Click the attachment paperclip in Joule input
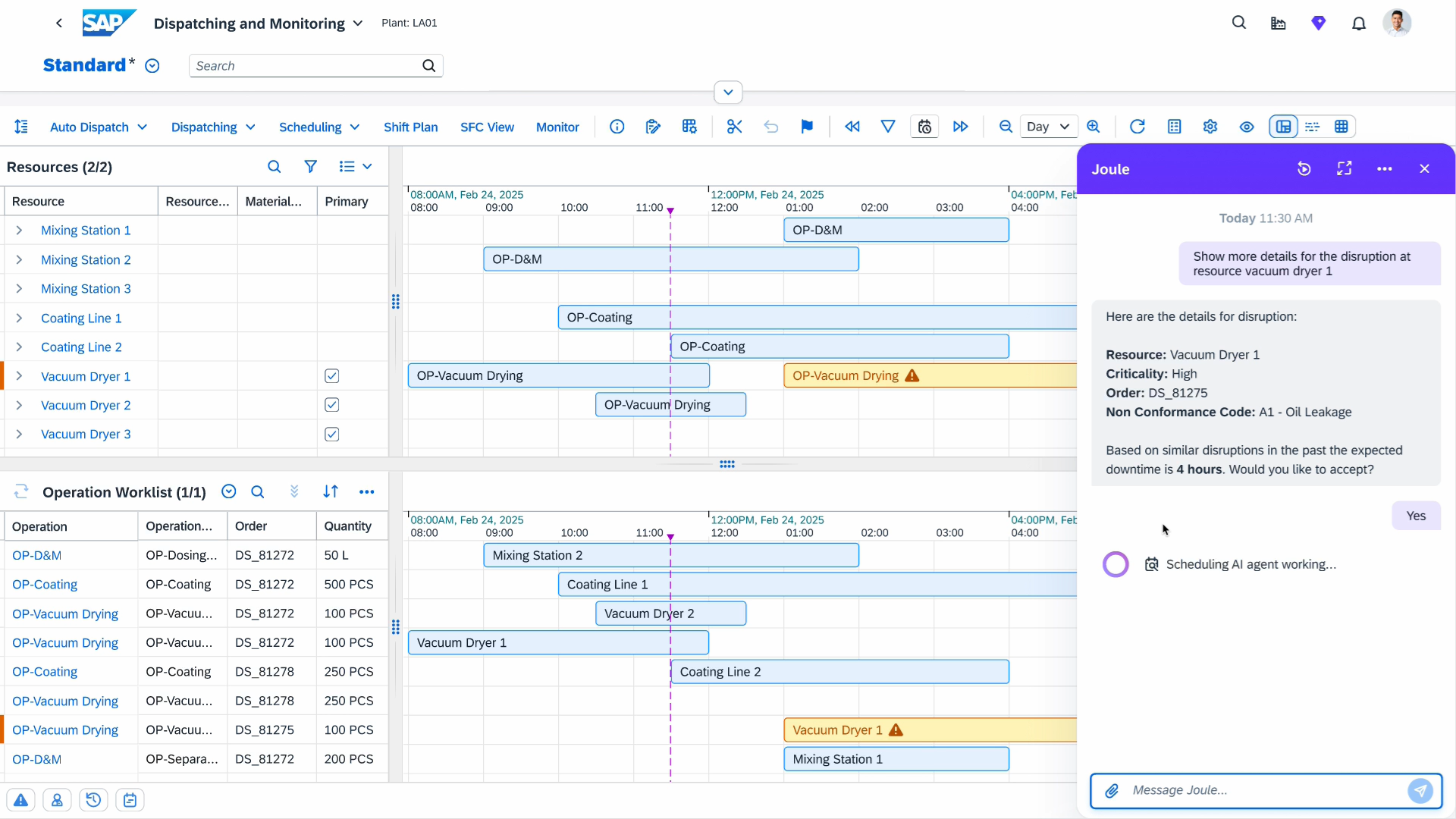 click(1112, 791)
